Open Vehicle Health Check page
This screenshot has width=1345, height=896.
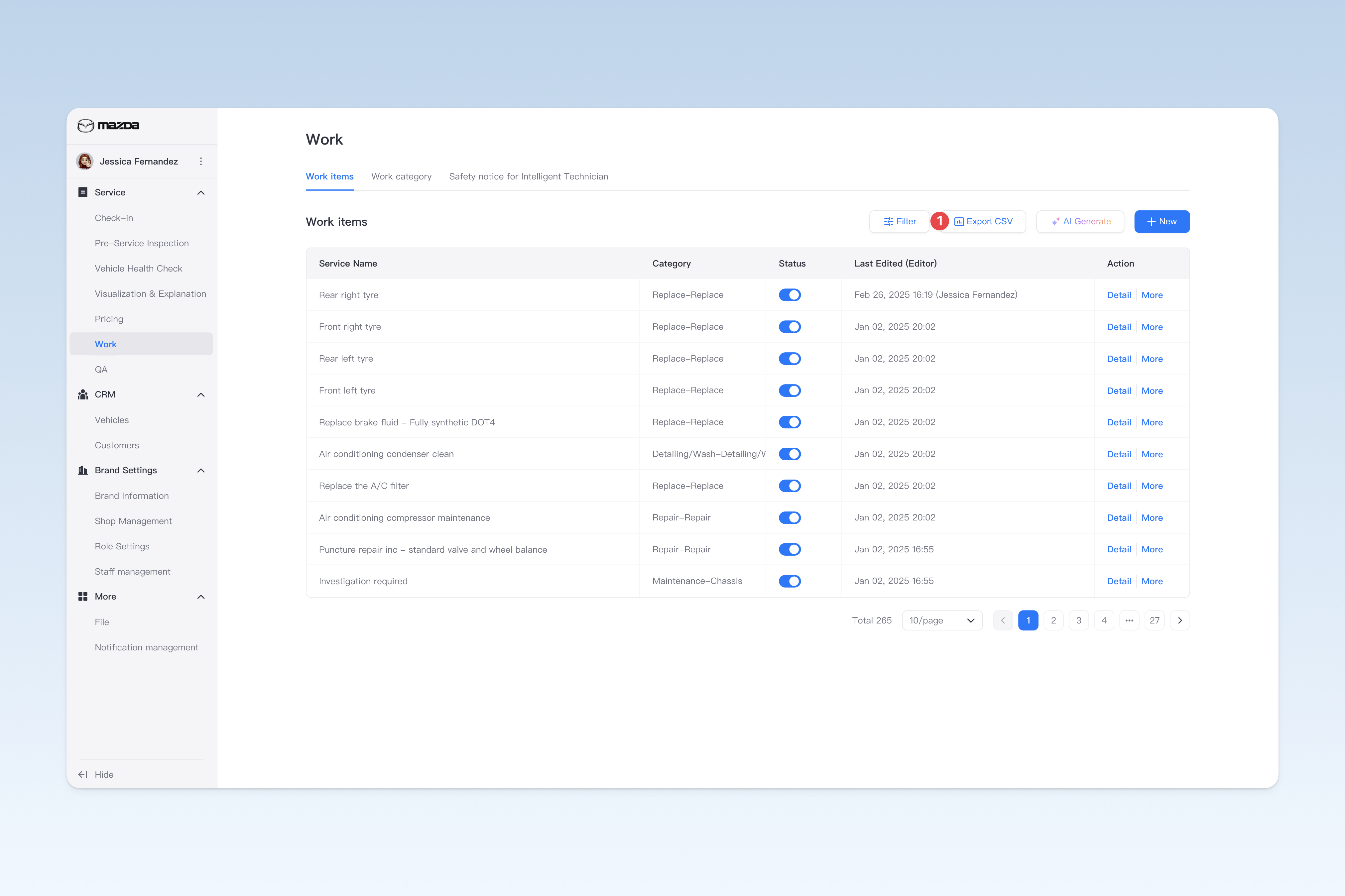[138, 269]
